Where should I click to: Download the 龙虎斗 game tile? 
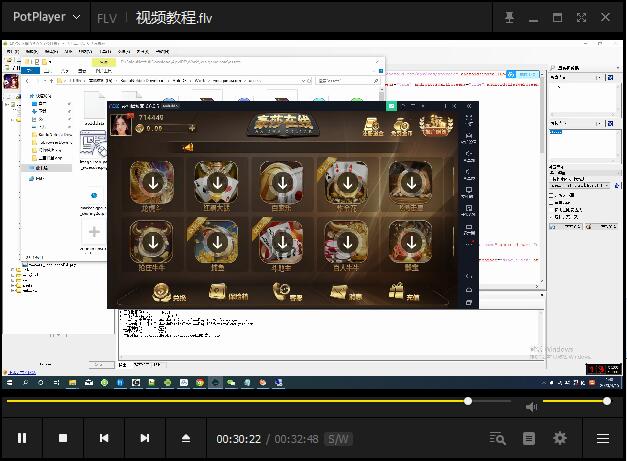153,183
